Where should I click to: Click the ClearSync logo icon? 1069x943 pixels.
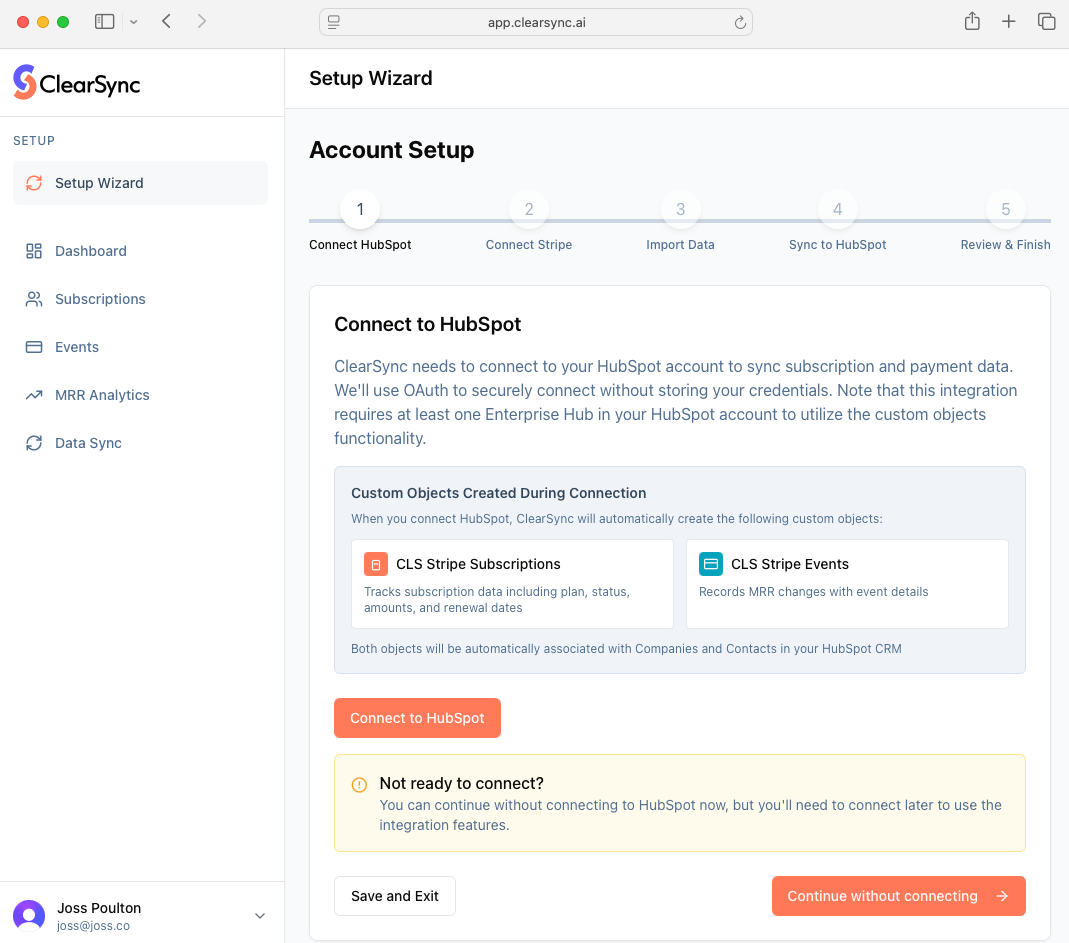tap(24, 82)
